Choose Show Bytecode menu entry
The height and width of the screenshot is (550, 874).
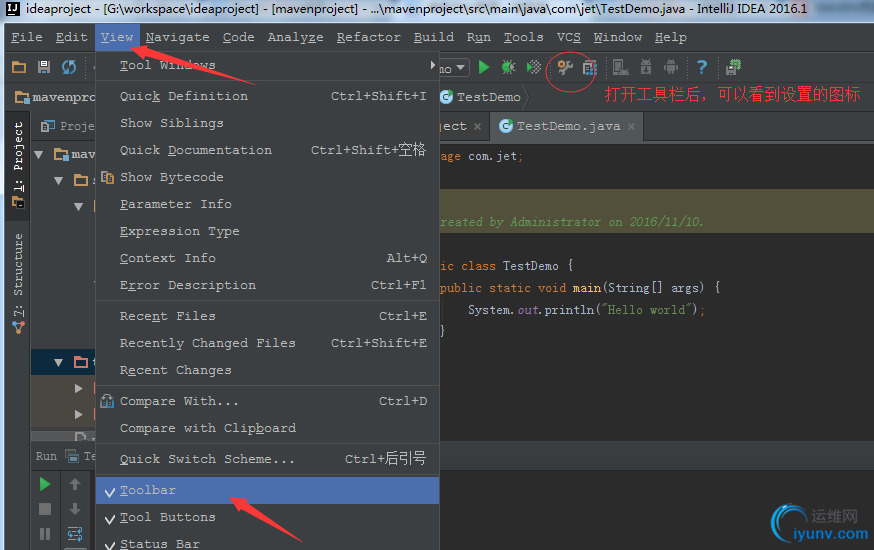pyautogui.click(x=268, y=177)
